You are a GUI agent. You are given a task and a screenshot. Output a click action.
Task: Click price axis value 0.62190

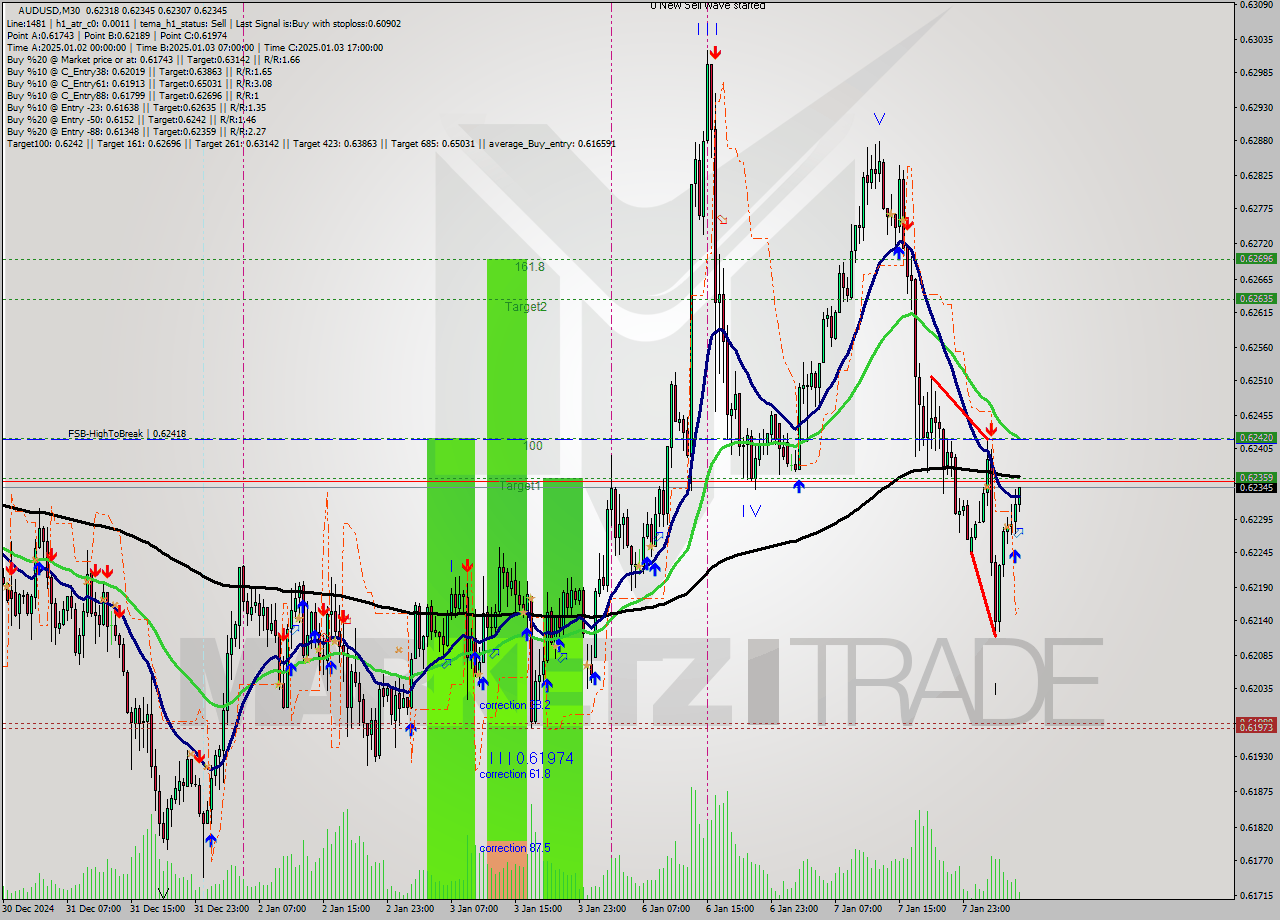1256,587
